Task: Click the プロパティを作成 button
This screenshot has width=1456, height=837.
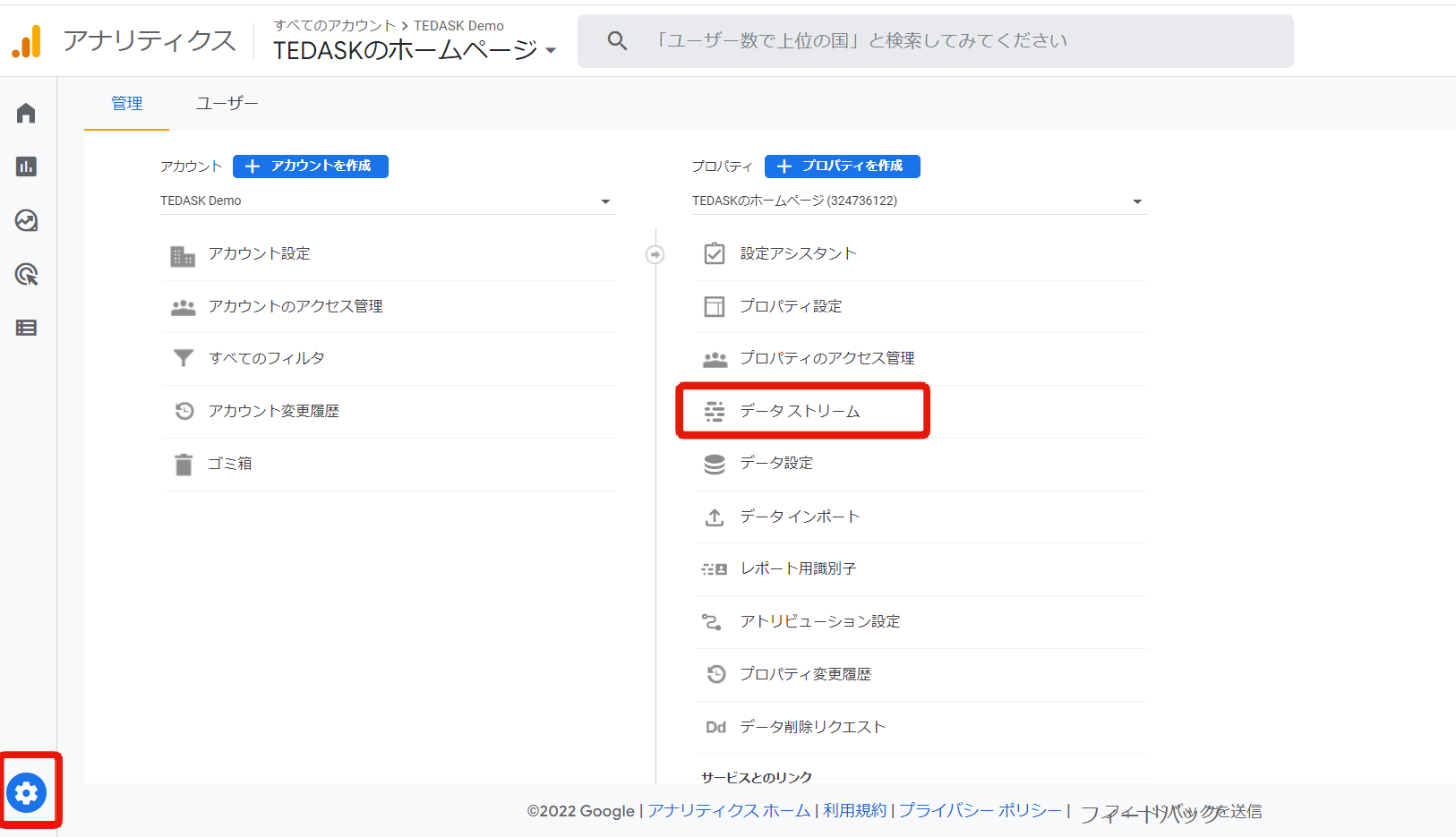Action: click(842, 167)
